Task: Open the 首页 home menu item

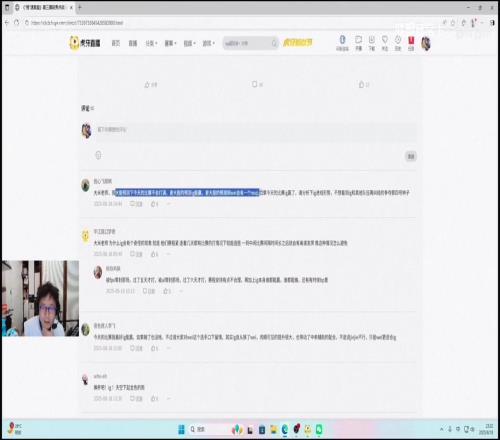Action: pyautogui.click(x=116, y=43)
